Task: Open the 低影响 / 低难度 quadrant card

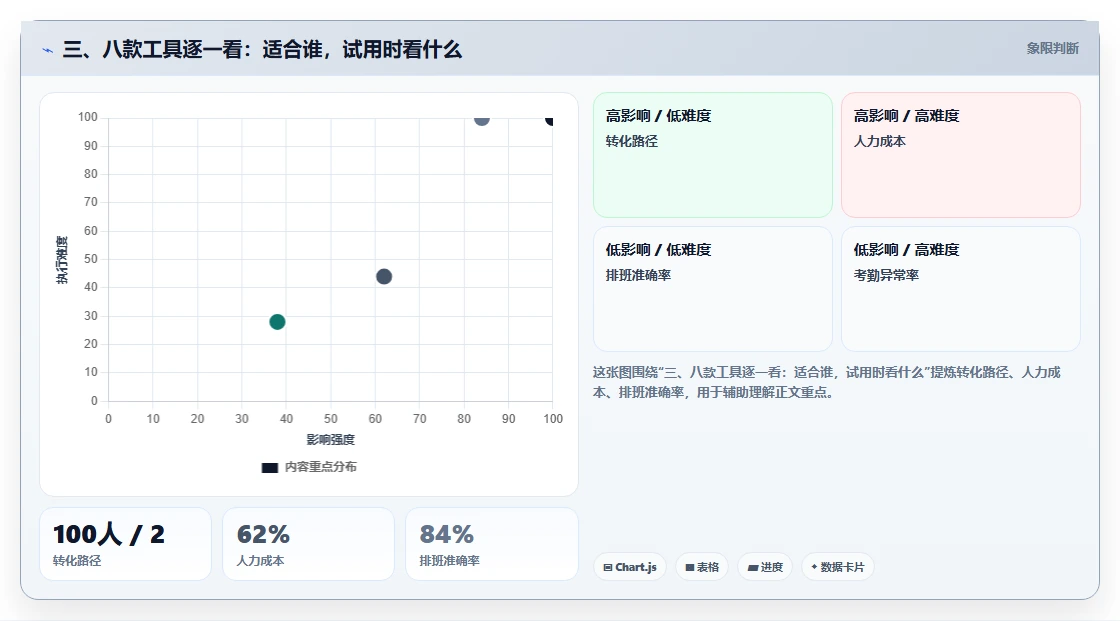Action: point(713,289)
